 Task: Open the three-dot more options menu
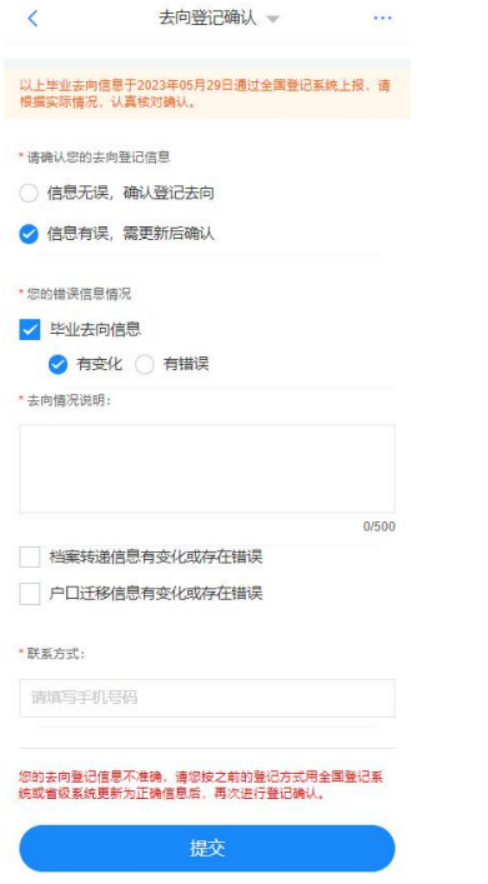[383, 19]
